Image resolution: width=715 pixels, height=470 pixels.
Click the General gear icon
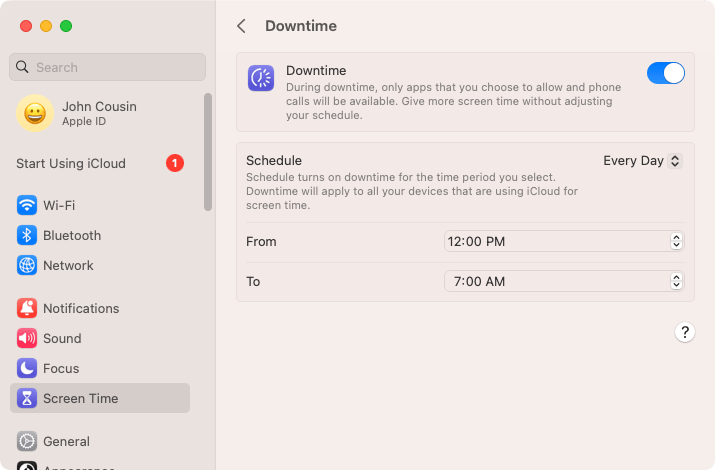coord(27,441)
